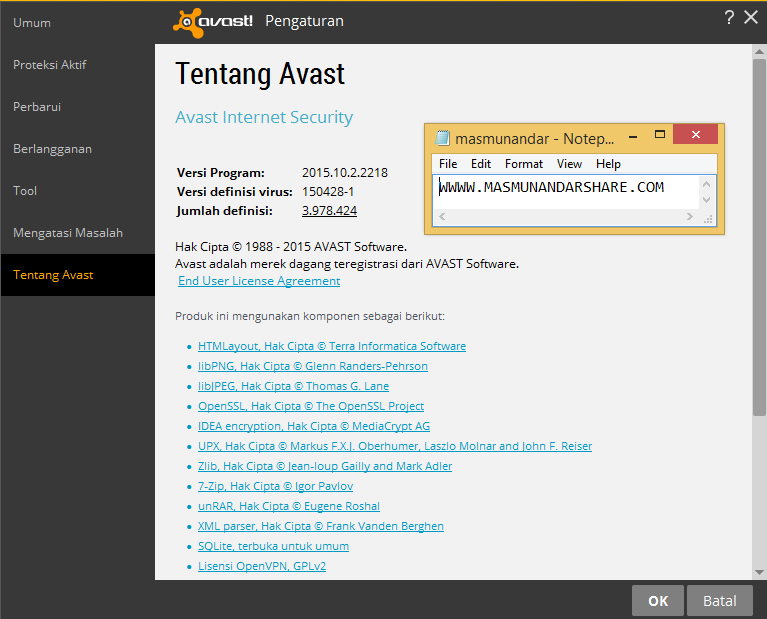Click the Notepad scroll down arrow
The width and height of the screenshot is (767, 619).
click(x=706, y=200)
